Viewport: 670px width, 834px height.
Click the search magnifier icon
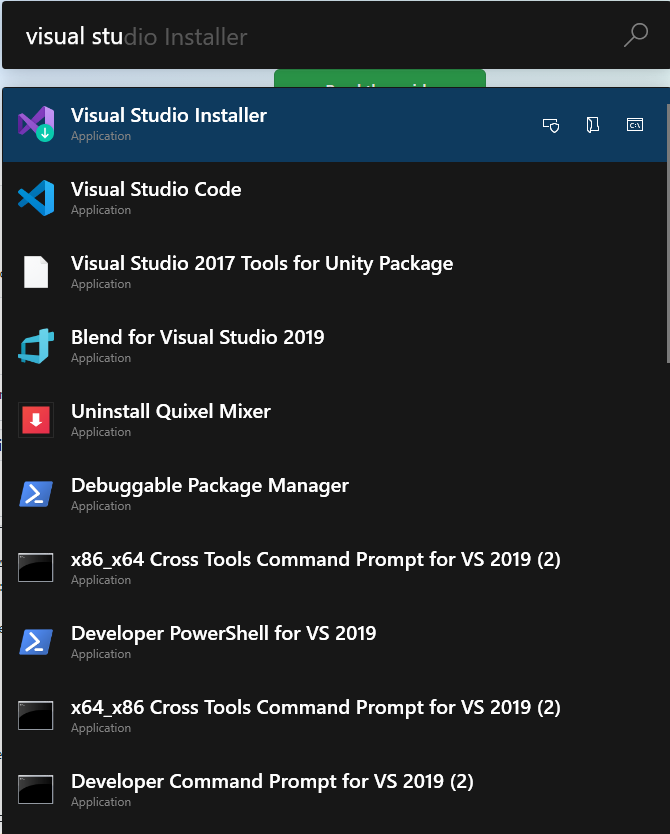click(636, 34)
